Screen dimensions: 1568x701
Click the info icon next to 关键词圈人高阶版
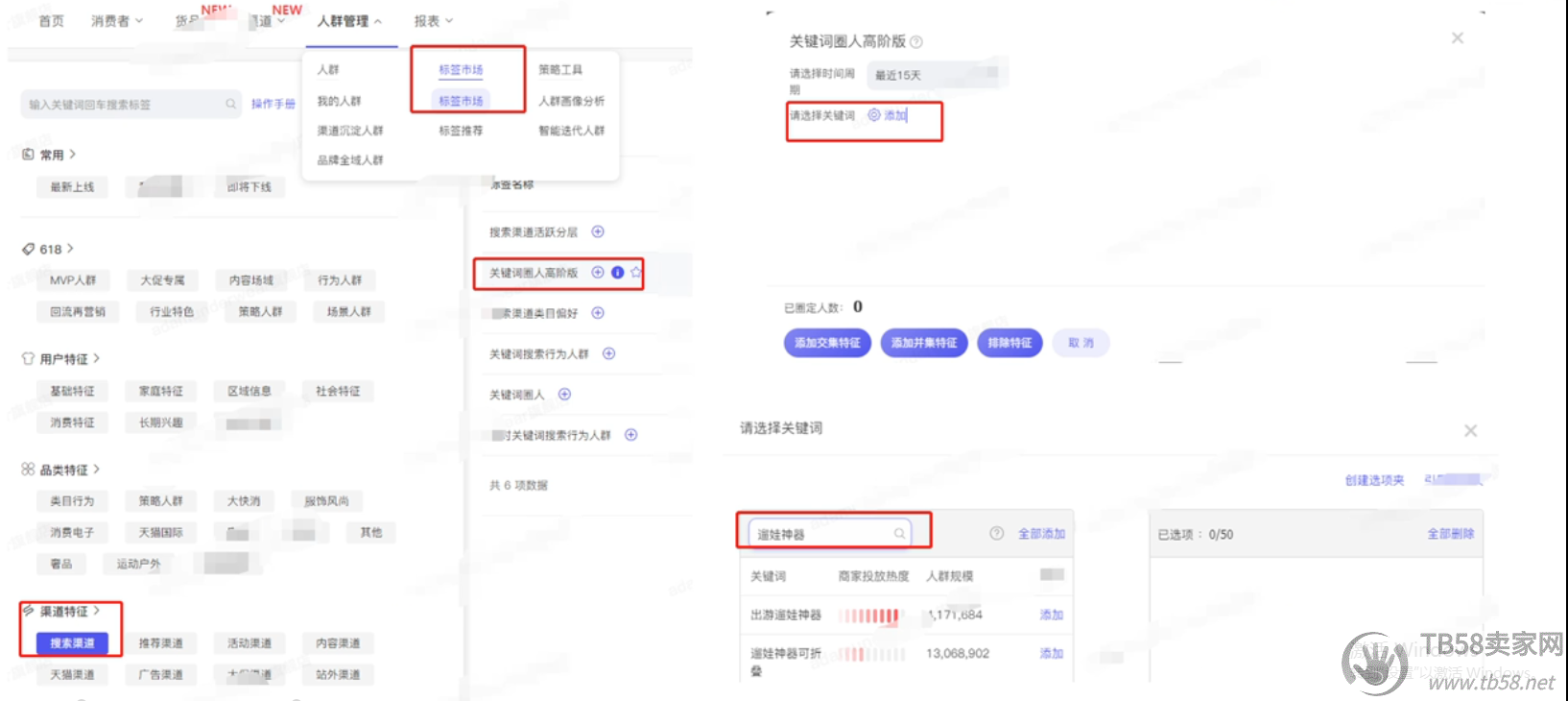pyautogui.click(x=618, y=273)
